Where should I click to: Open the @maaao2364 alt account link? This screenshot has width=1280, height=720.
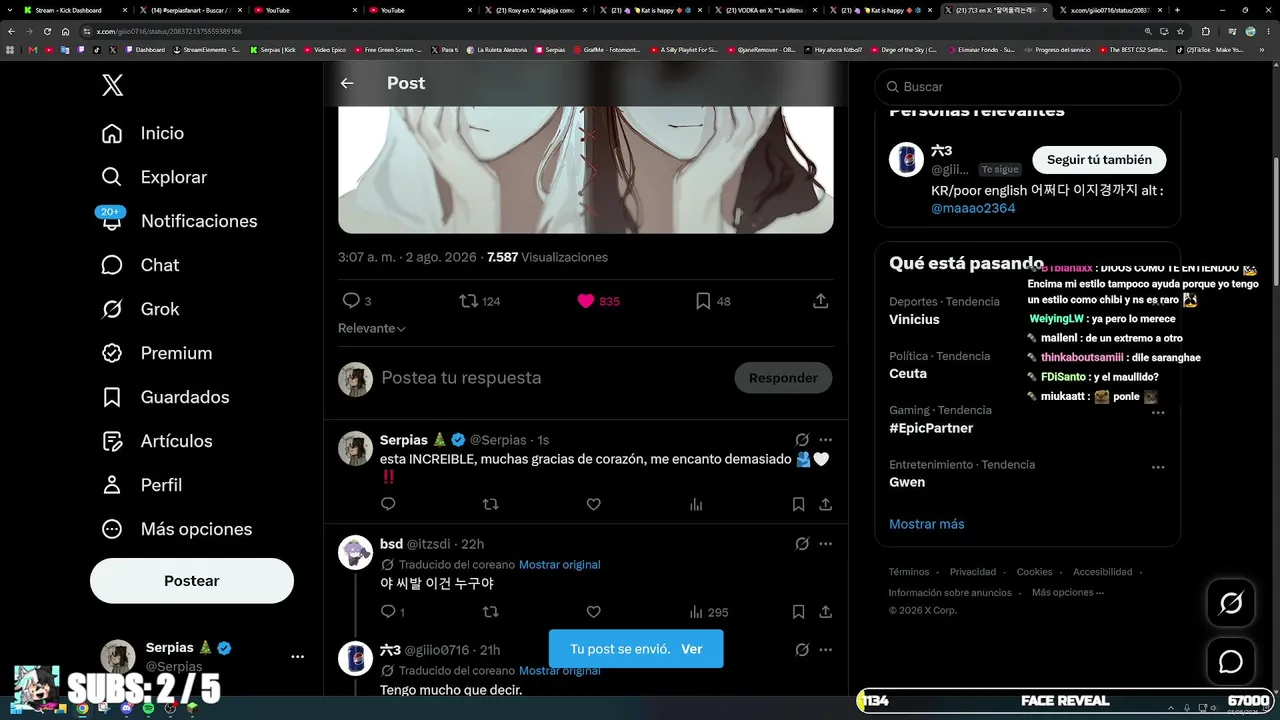(973, 208)
